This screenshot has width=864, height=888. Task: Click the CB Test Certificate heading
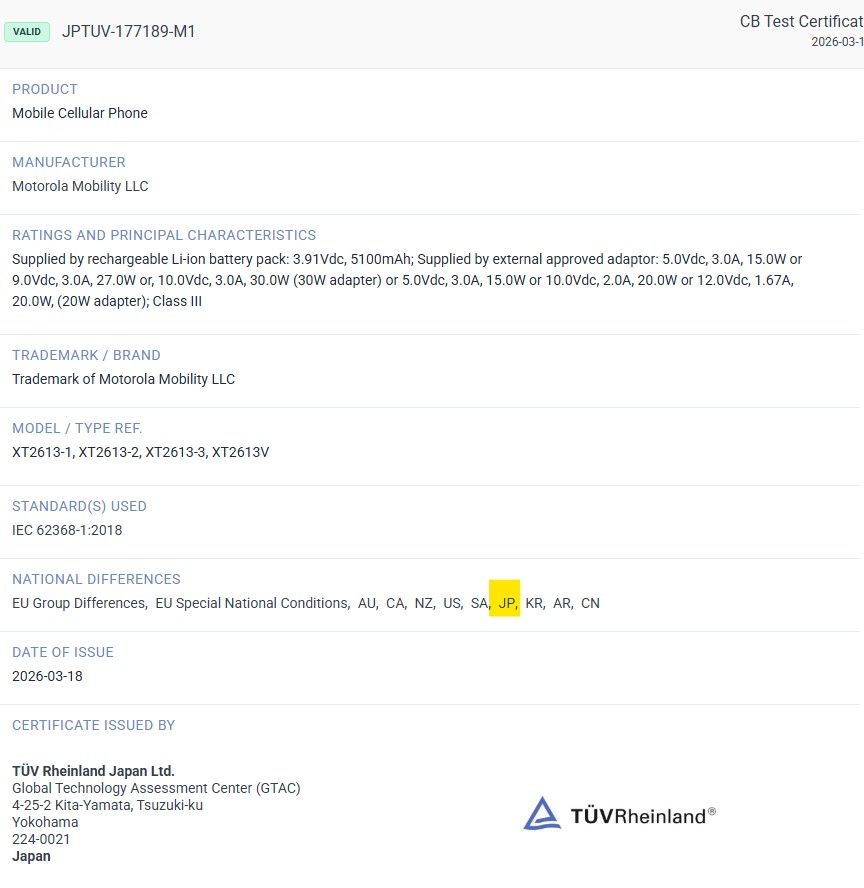pos(800,22)
